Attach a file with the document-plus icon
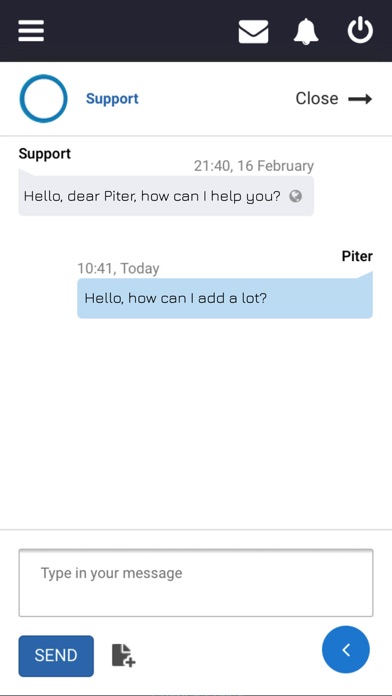Image resolution: width=392 pixels, height=696 pixels. point(123,655)
